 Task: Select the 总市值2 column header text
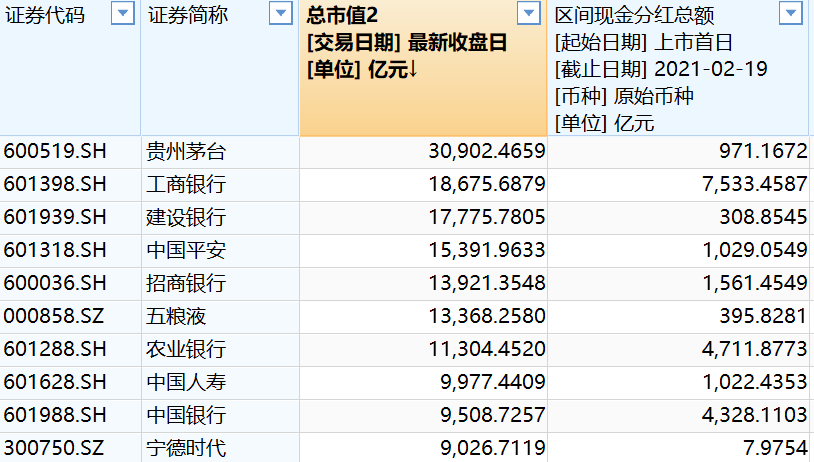pyautogui.click(x=342, y=15)
